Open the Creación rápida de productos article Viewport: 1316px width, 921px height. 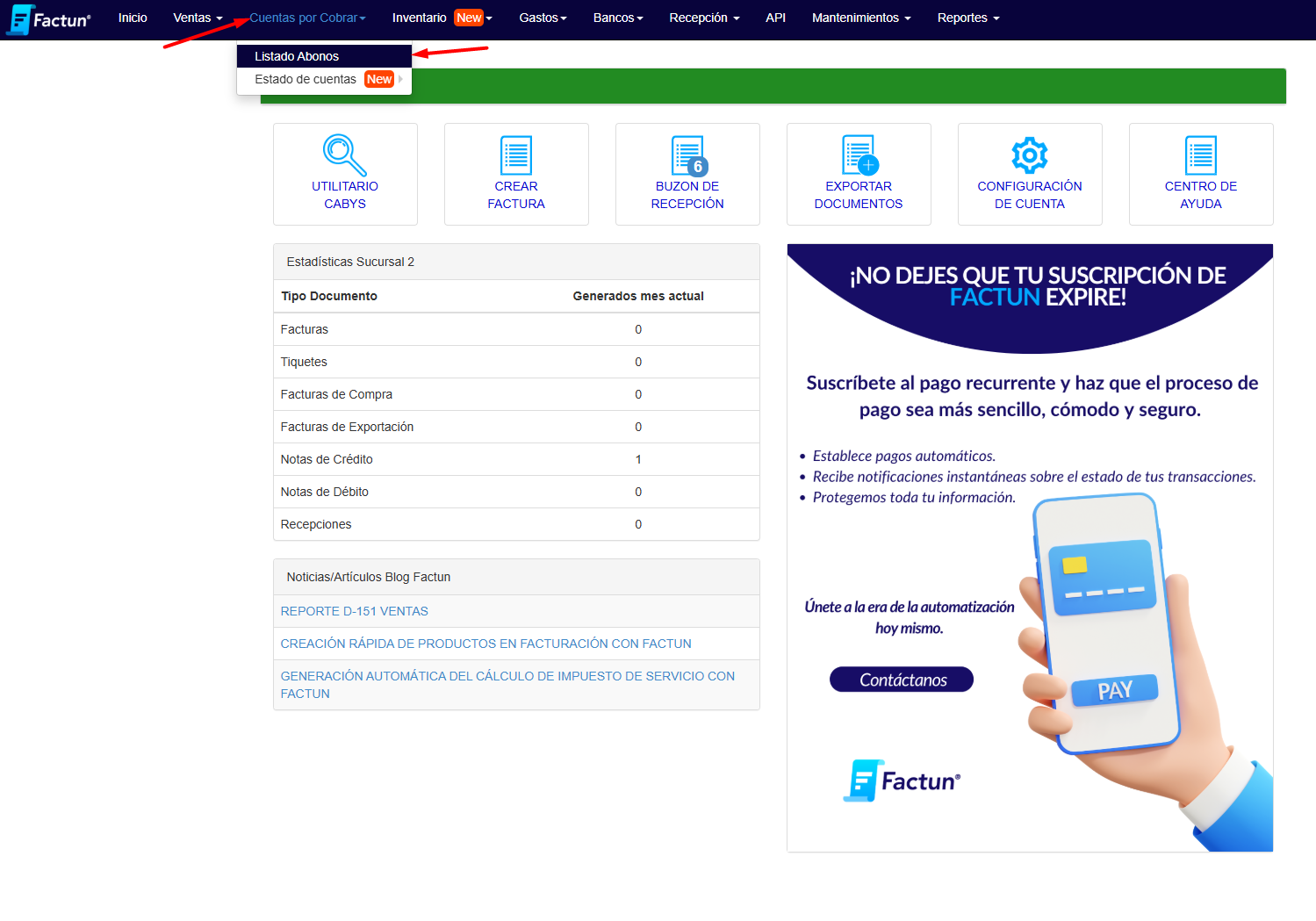486,644
